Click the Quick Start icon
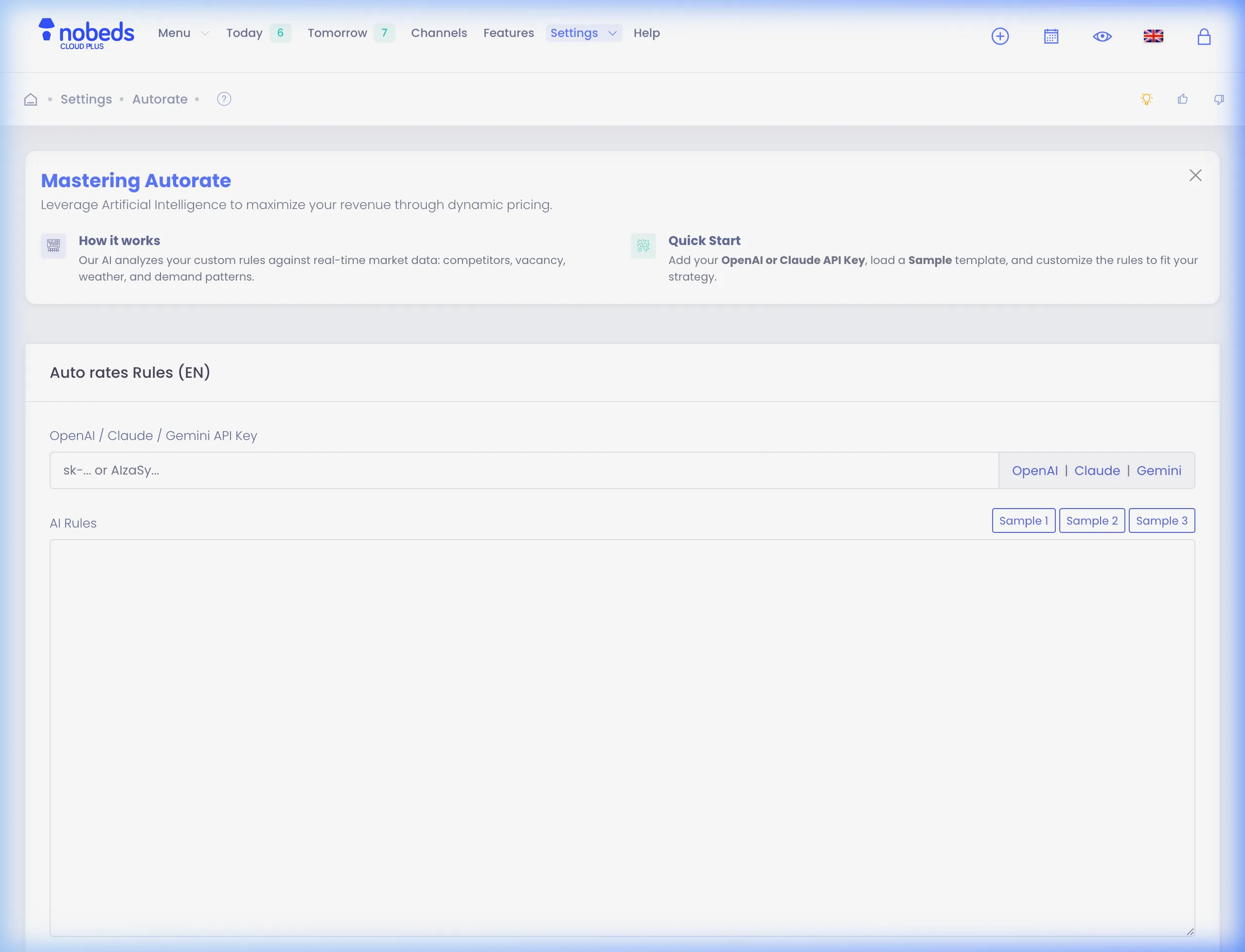This screenshot has width=1245, height=952. pyautogui.click(x=642, y=246)
